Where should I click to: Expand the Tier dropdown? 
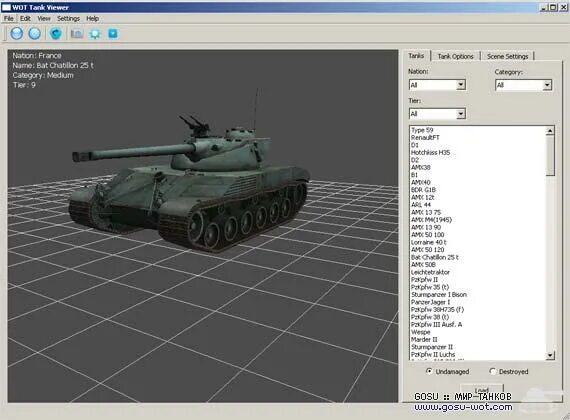click(x=461, y=114)
